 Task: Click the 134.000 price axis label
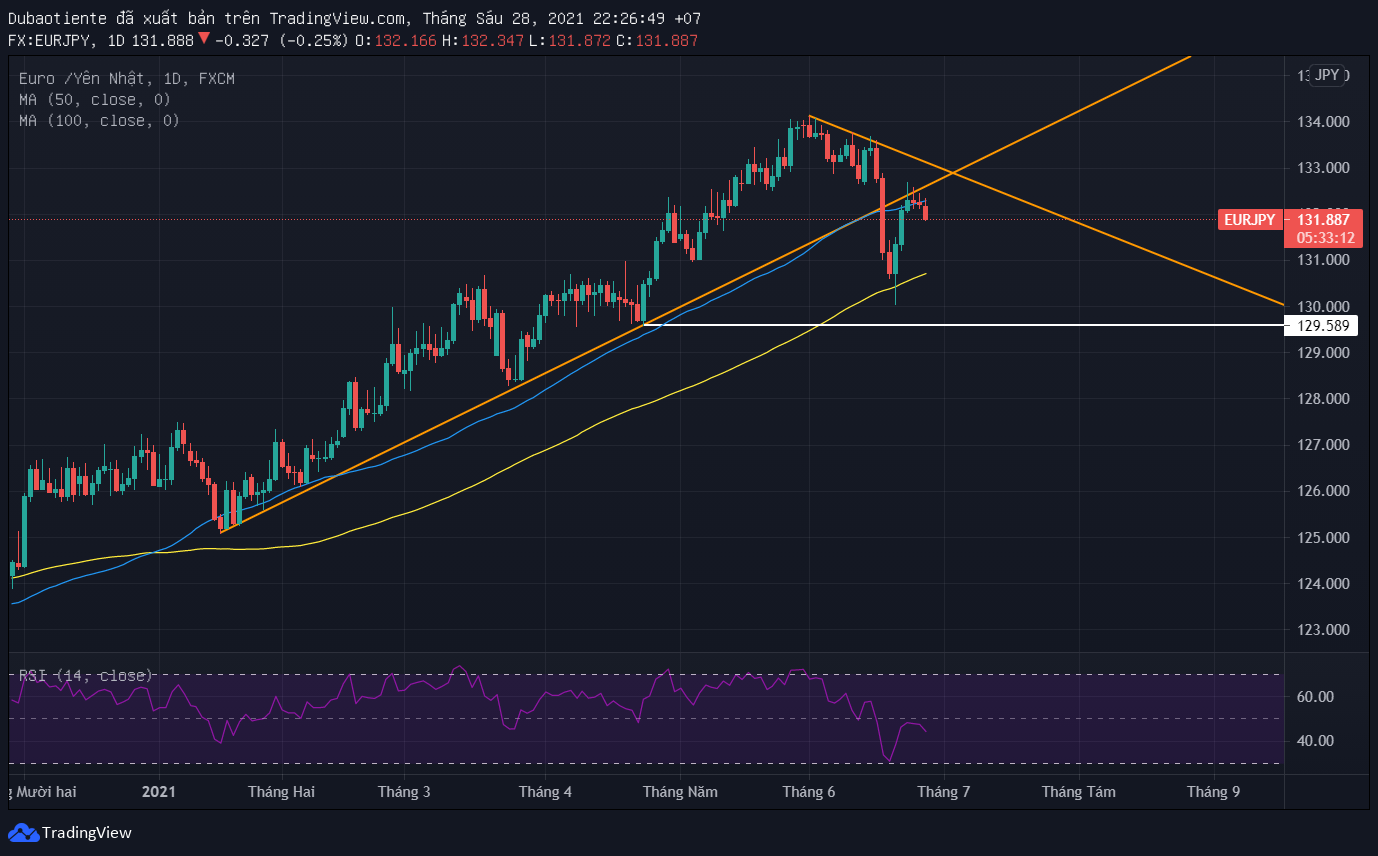pos(1323,122)
